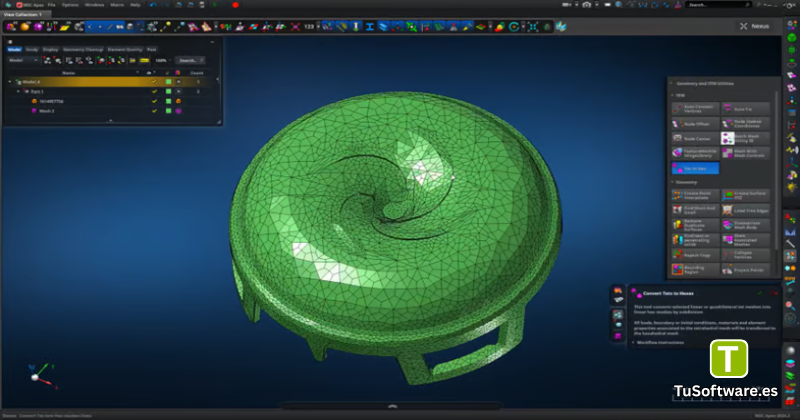Open the 100% zoom dropdown
The image size is (800, 420).
click(163, 60)
